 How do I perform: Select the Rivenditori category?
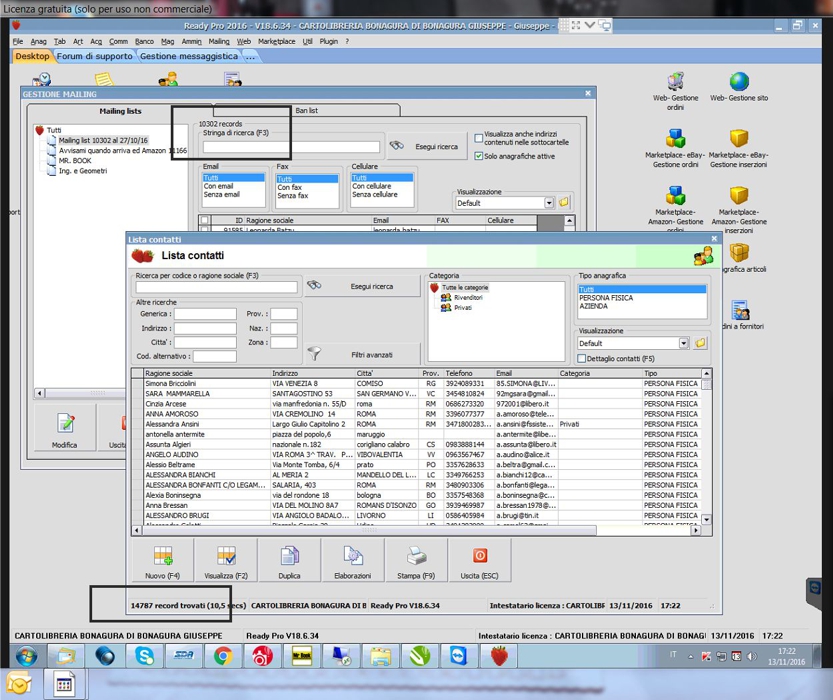[x=468, y=297]
